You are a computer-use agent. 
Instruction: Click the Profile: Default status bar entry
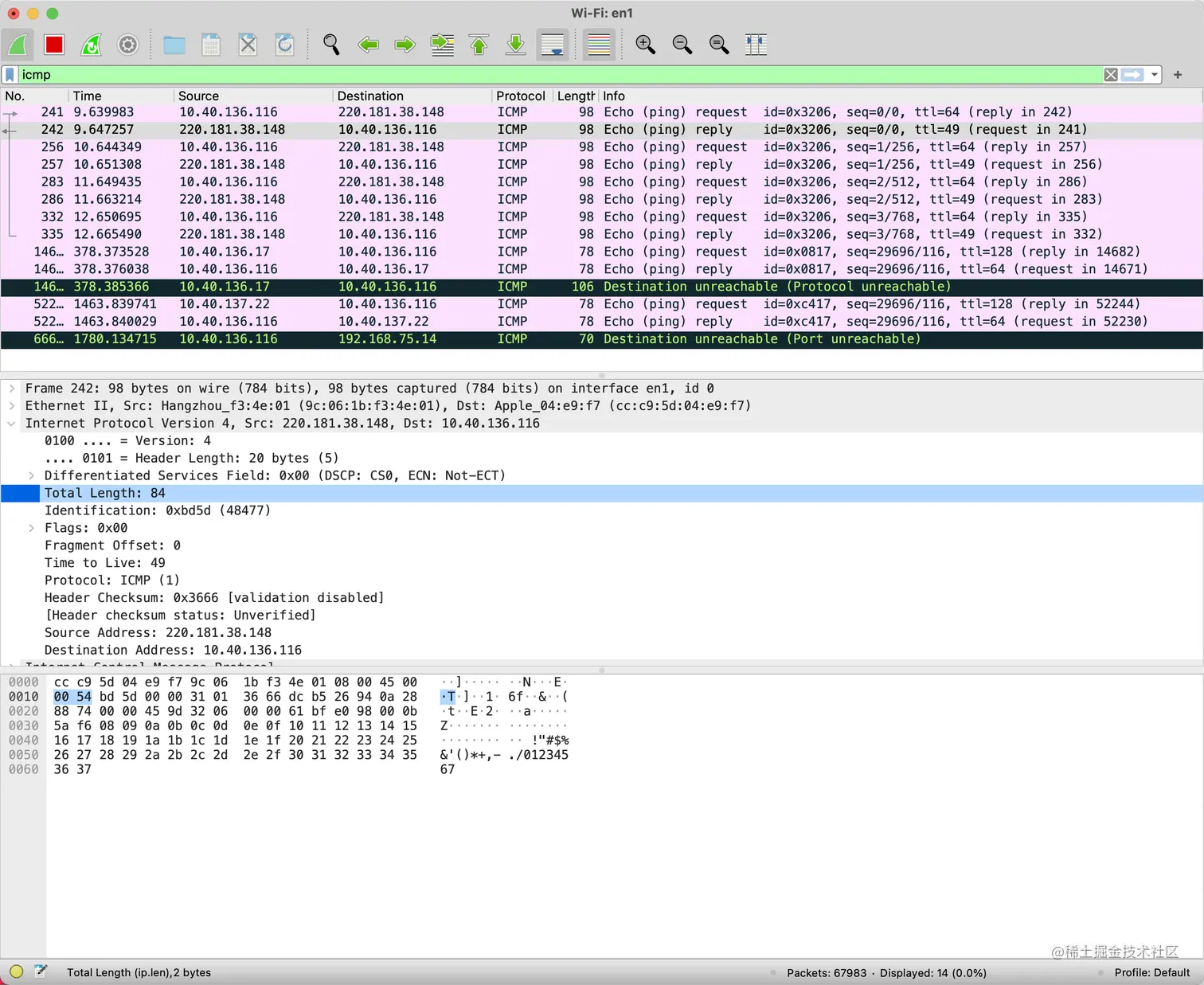point(1152,972)
